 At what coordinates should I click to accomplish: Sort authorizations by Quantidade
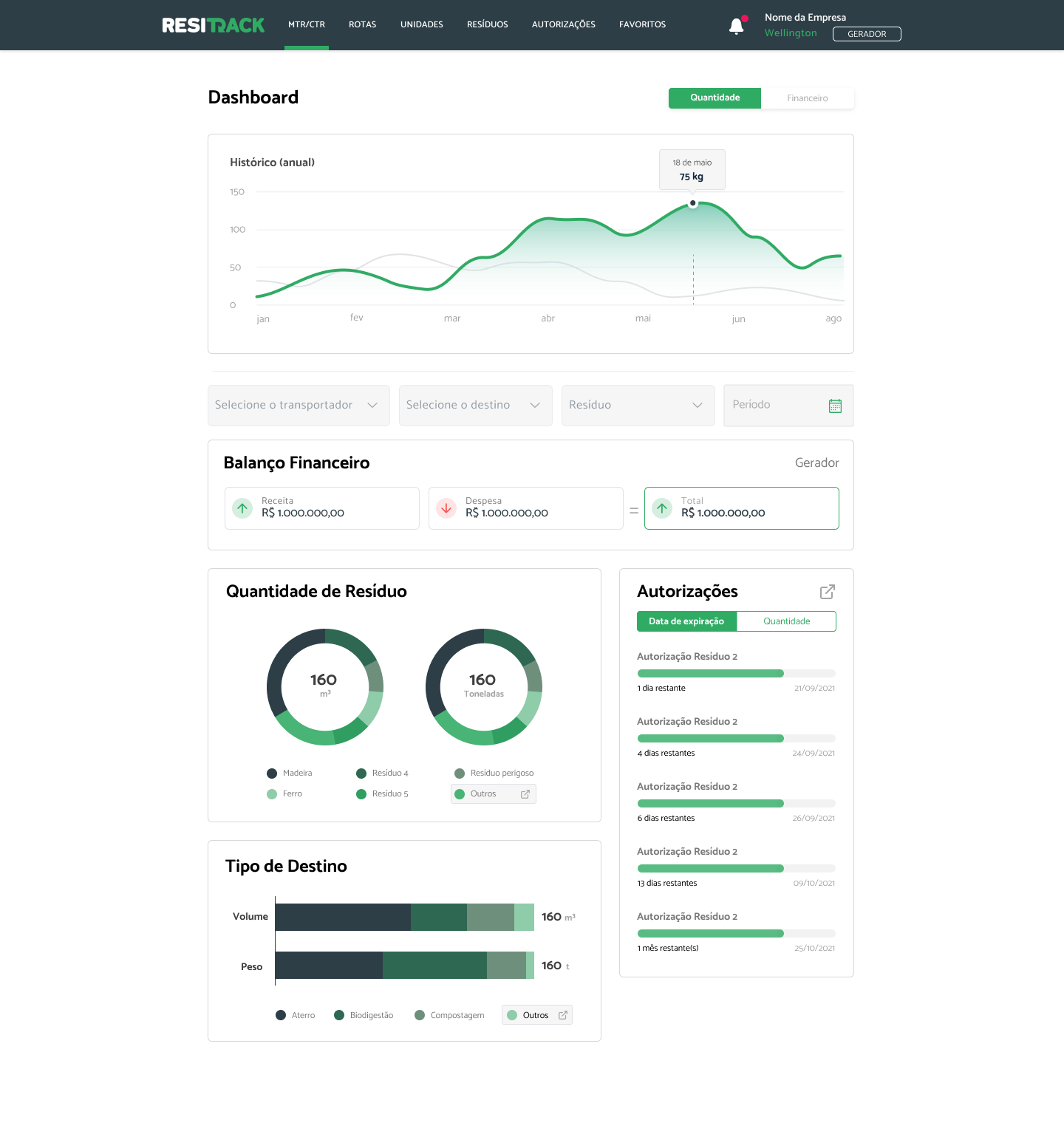786,621
